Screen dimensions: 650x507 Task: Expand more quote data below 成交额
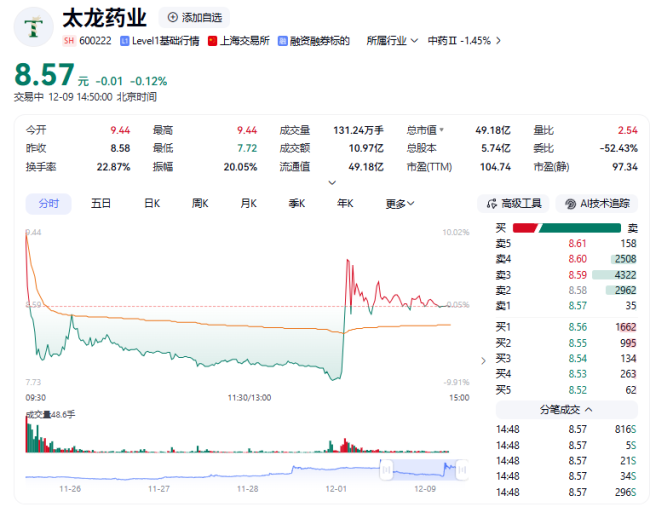(331, 182)
